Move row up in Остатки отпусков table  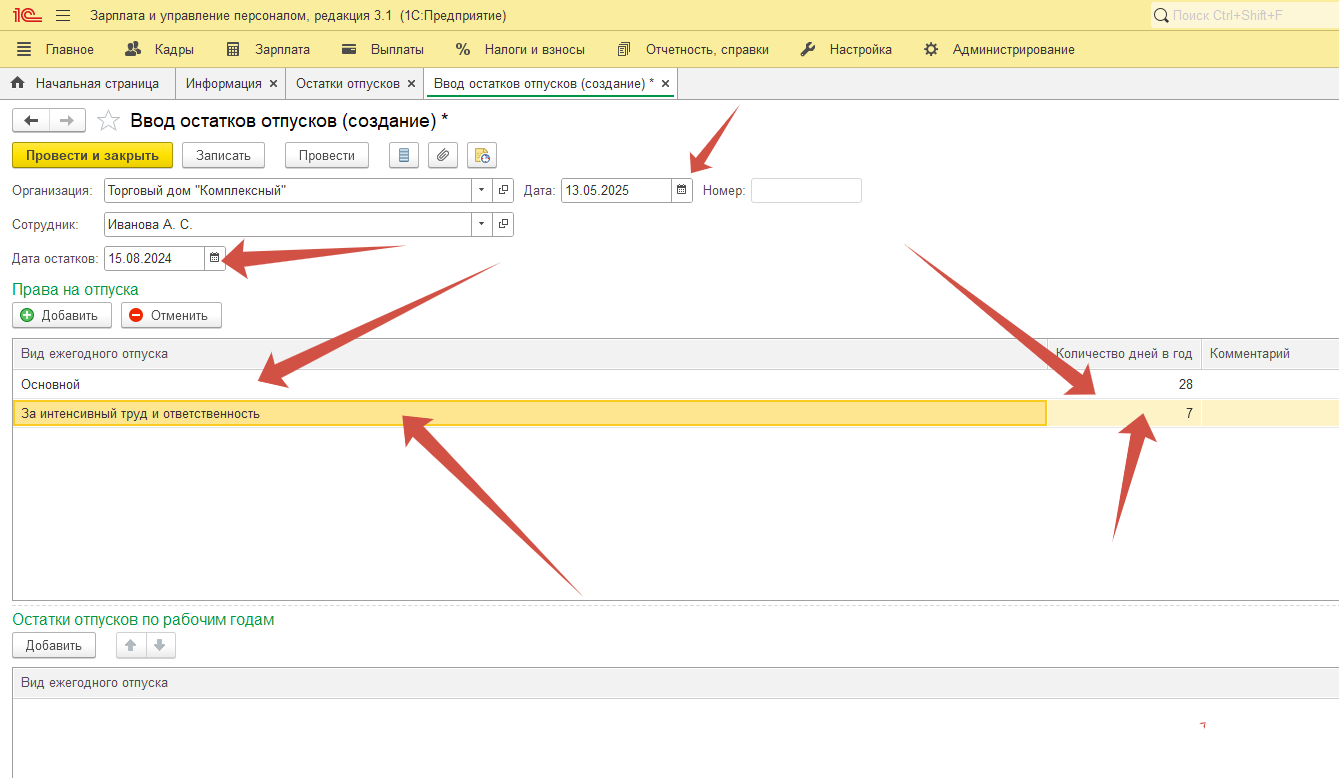131,646
